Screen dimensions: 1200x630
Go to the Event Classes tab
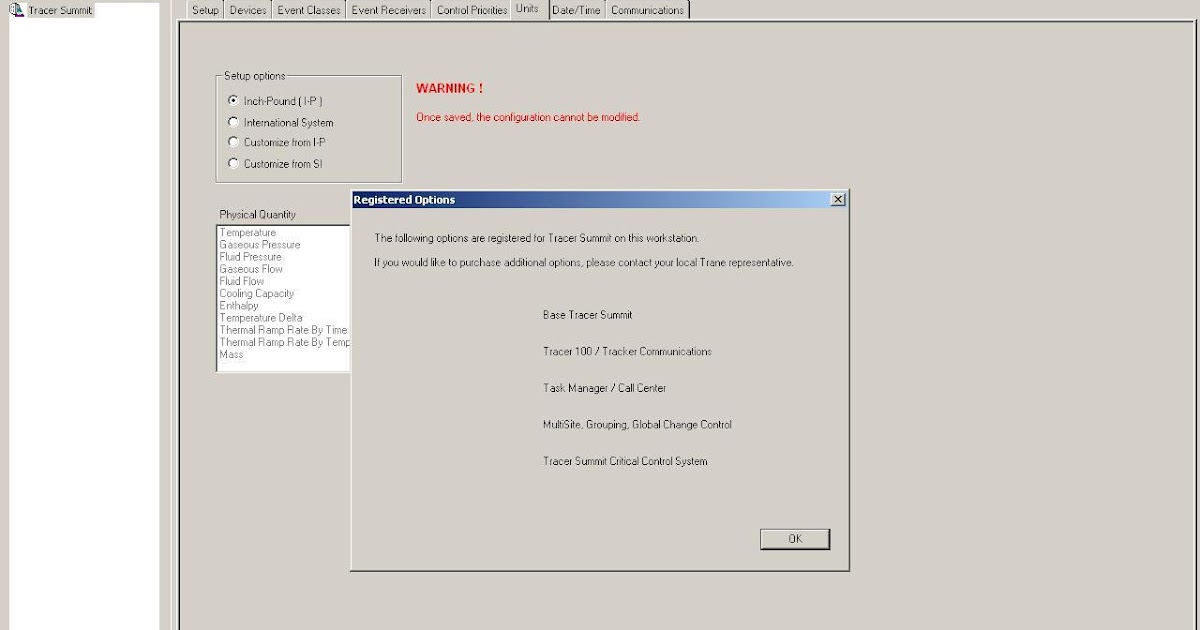(309, 10)
